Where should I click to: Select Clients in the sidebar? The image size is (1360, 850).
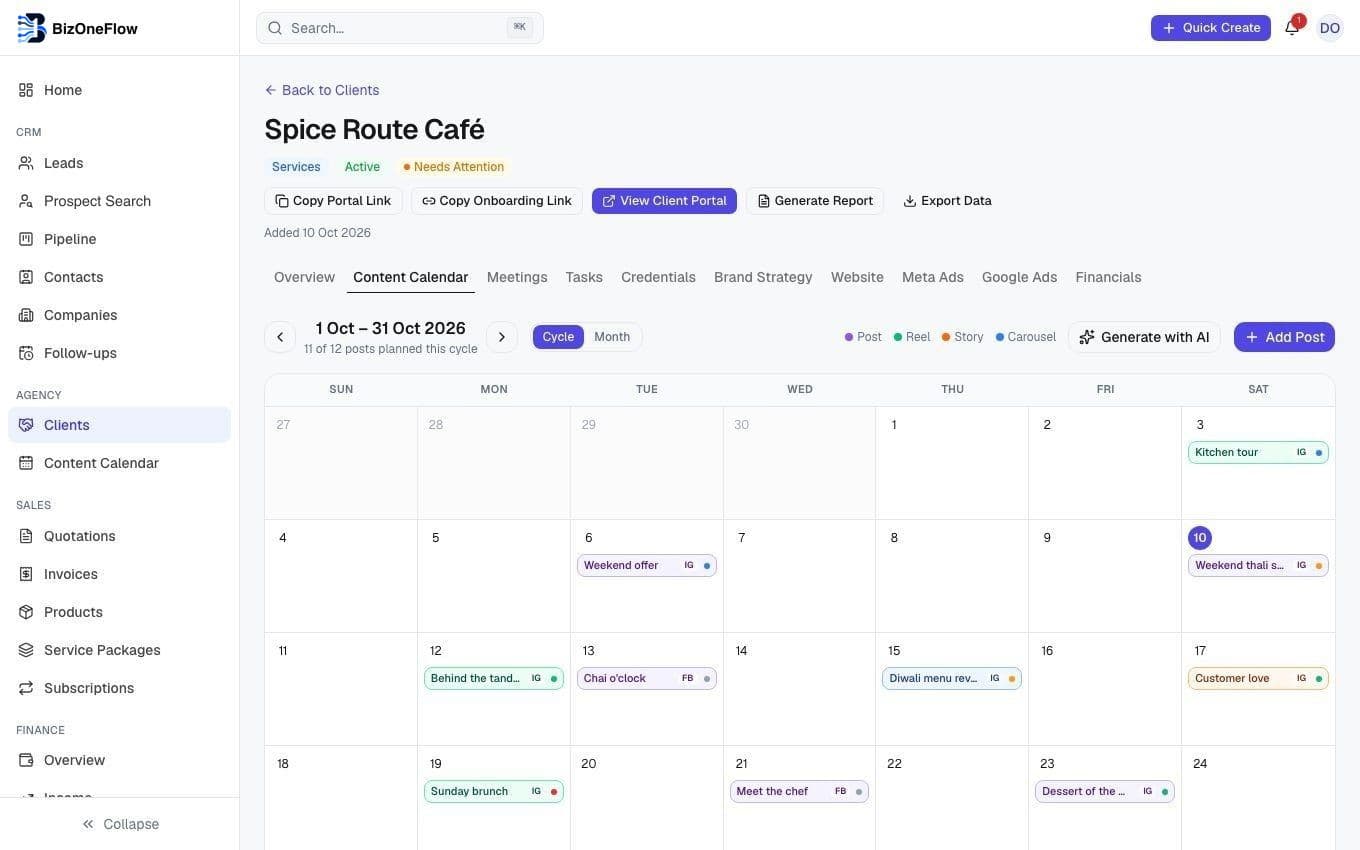[x=119, y=425]
